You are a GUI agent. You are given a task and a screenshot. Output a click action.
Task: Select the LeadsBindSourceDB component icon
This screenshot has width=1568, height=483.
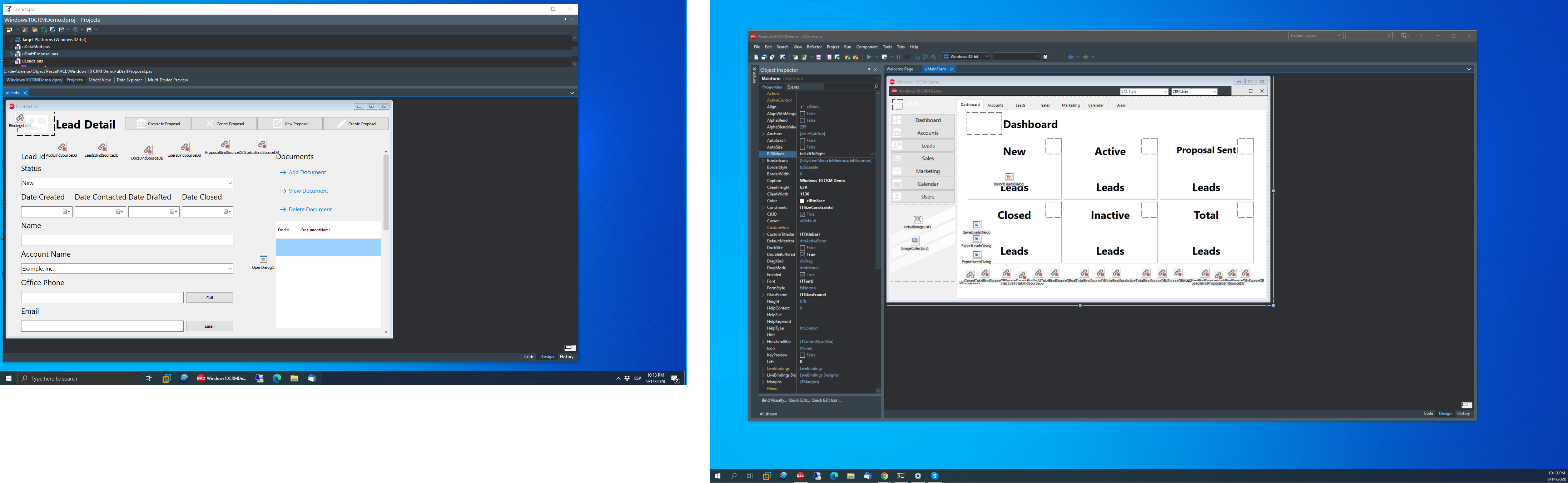pos(101,148)
